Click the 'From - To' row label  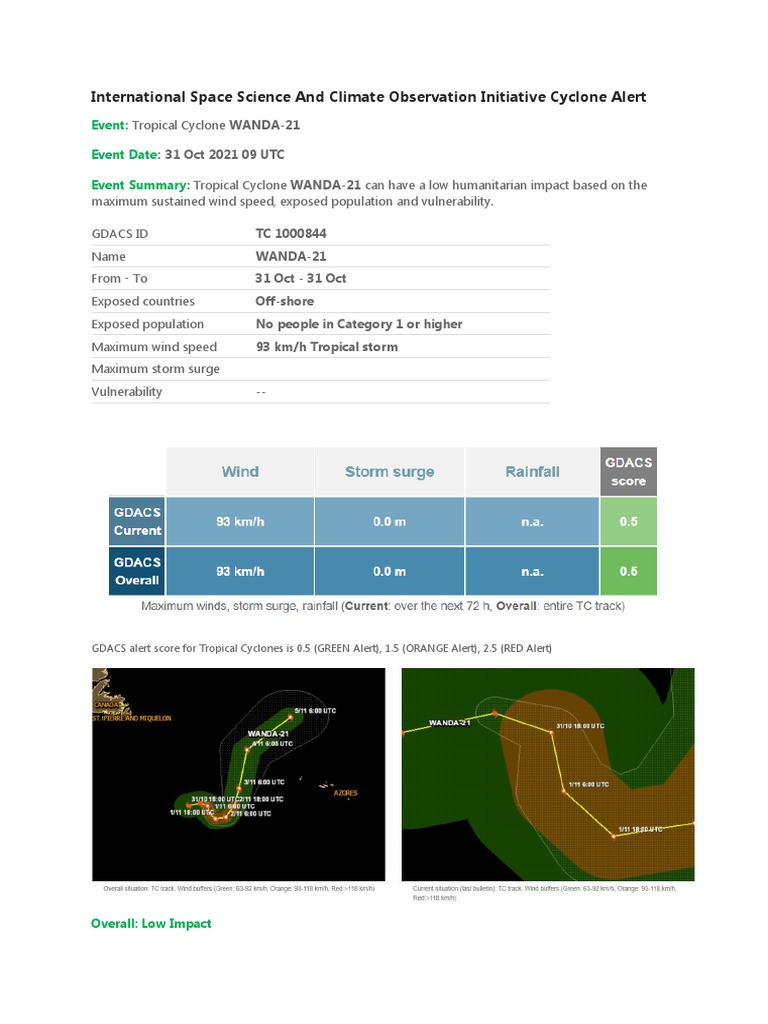pos(120,278)
